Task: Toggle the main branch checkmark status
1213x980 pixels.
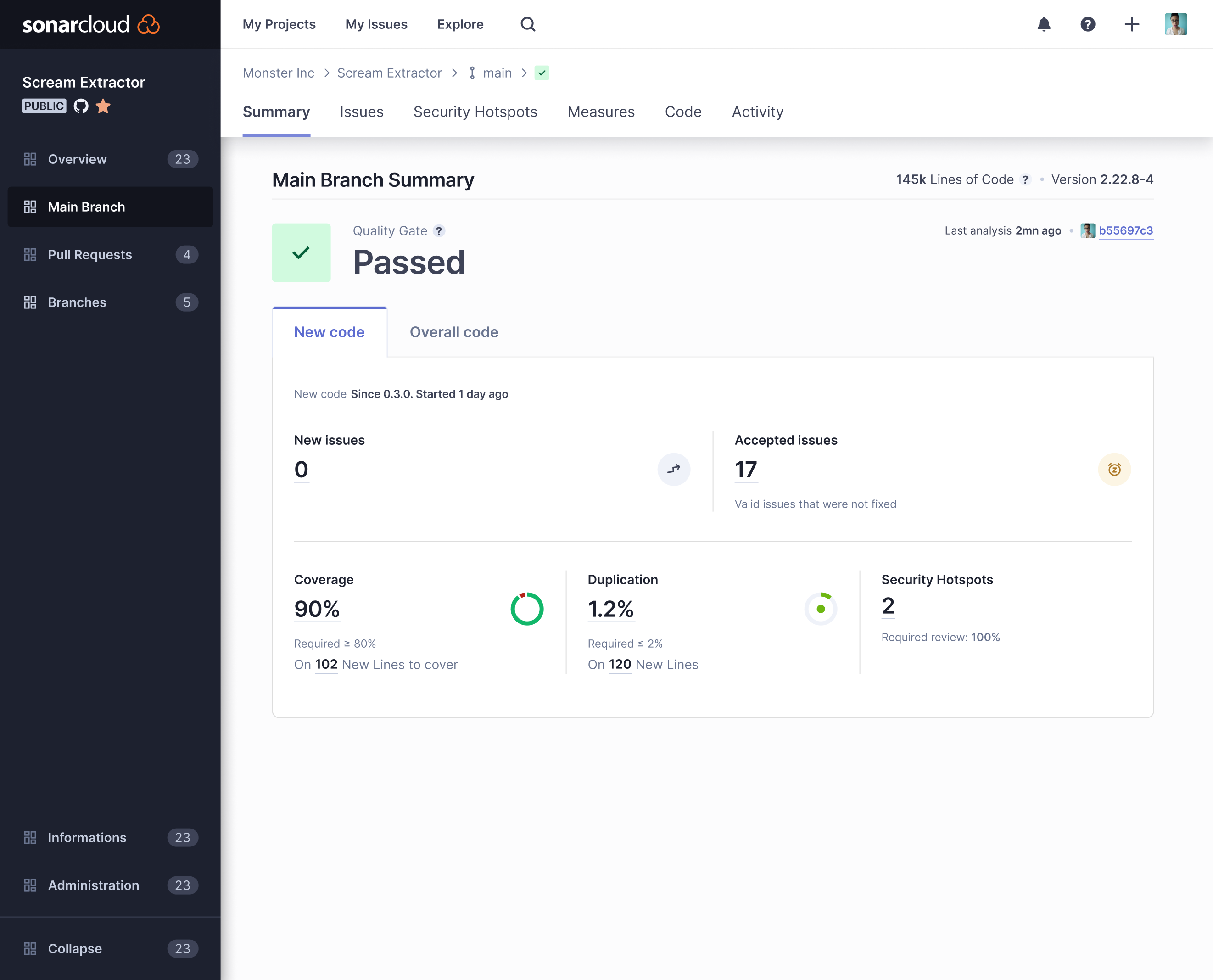Action: (x=541, y=72)
